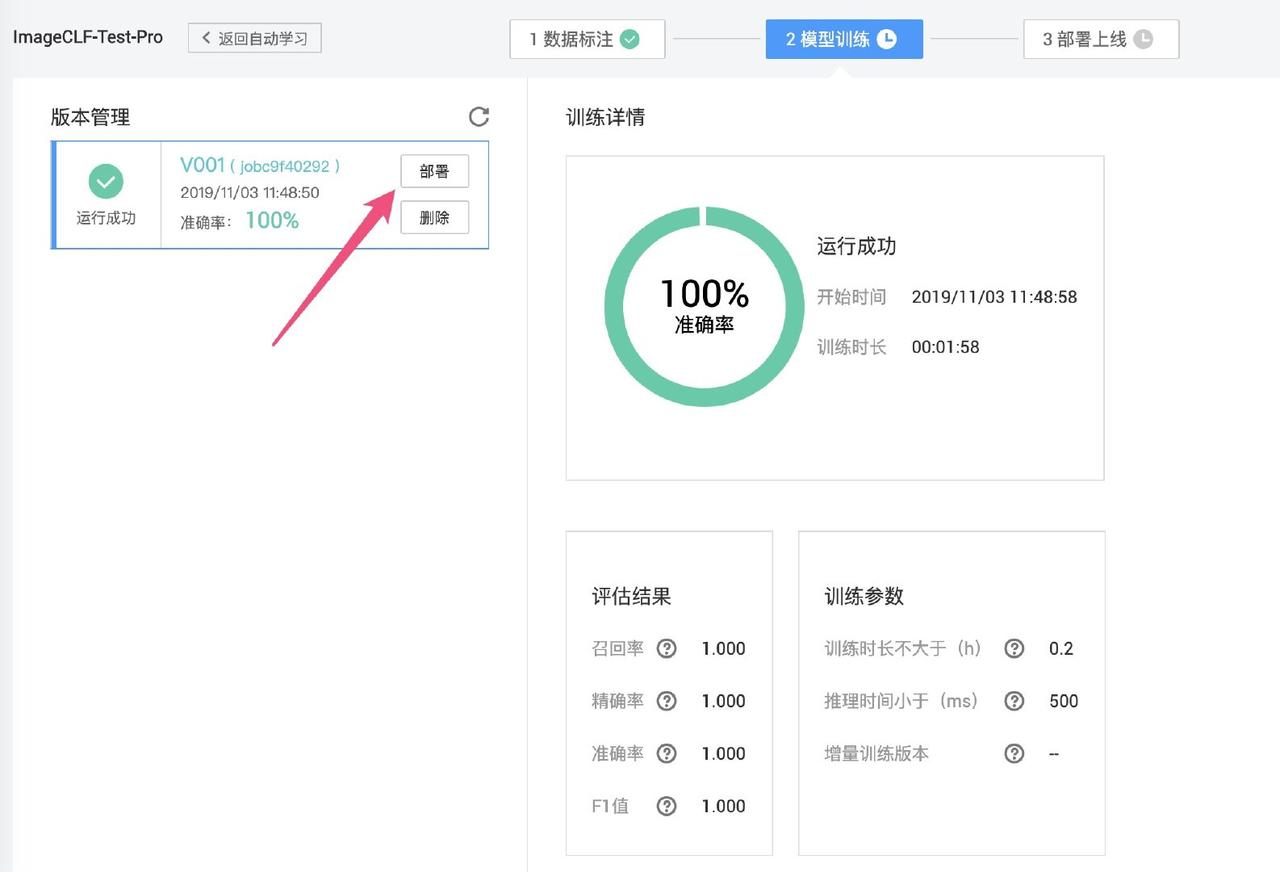This screenshot has height=872, width=1280.
Task: Delete version V001 with 删除 button
Action: click(x=434, y=217)
